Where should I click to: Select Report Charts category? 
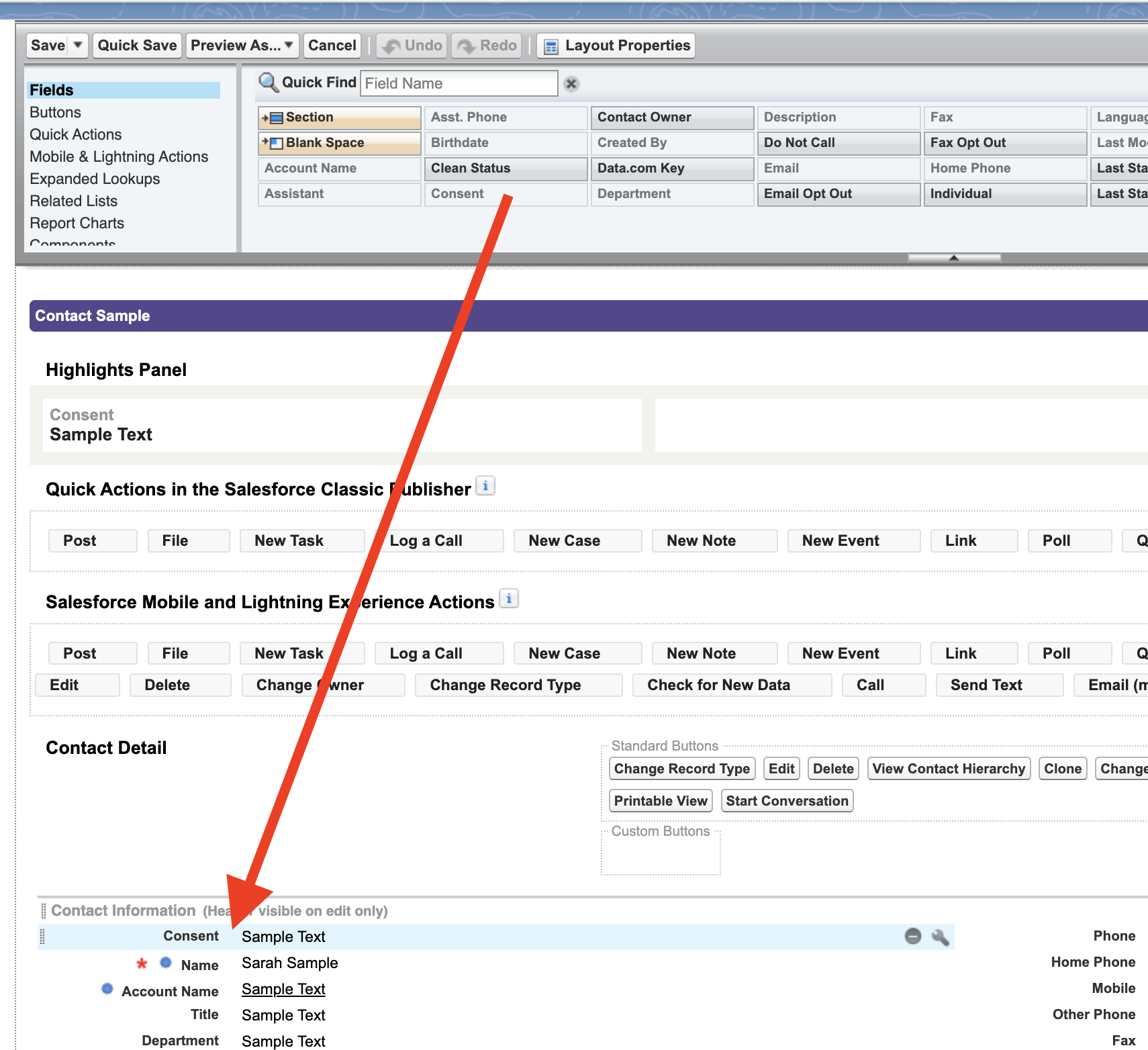coord(77,223)
